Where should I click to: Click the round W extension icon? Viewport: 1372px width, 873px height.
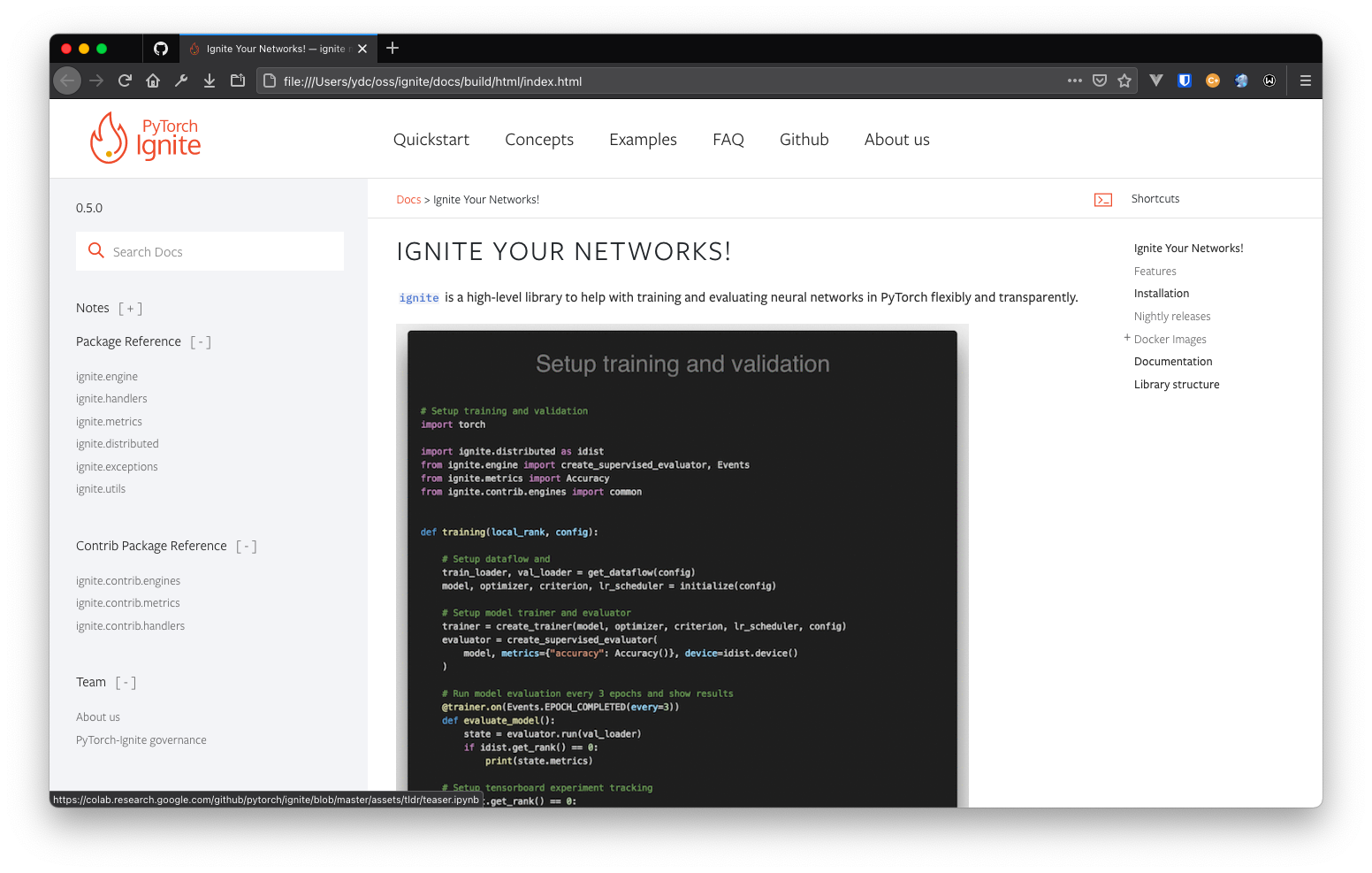tap(1269, 80)
